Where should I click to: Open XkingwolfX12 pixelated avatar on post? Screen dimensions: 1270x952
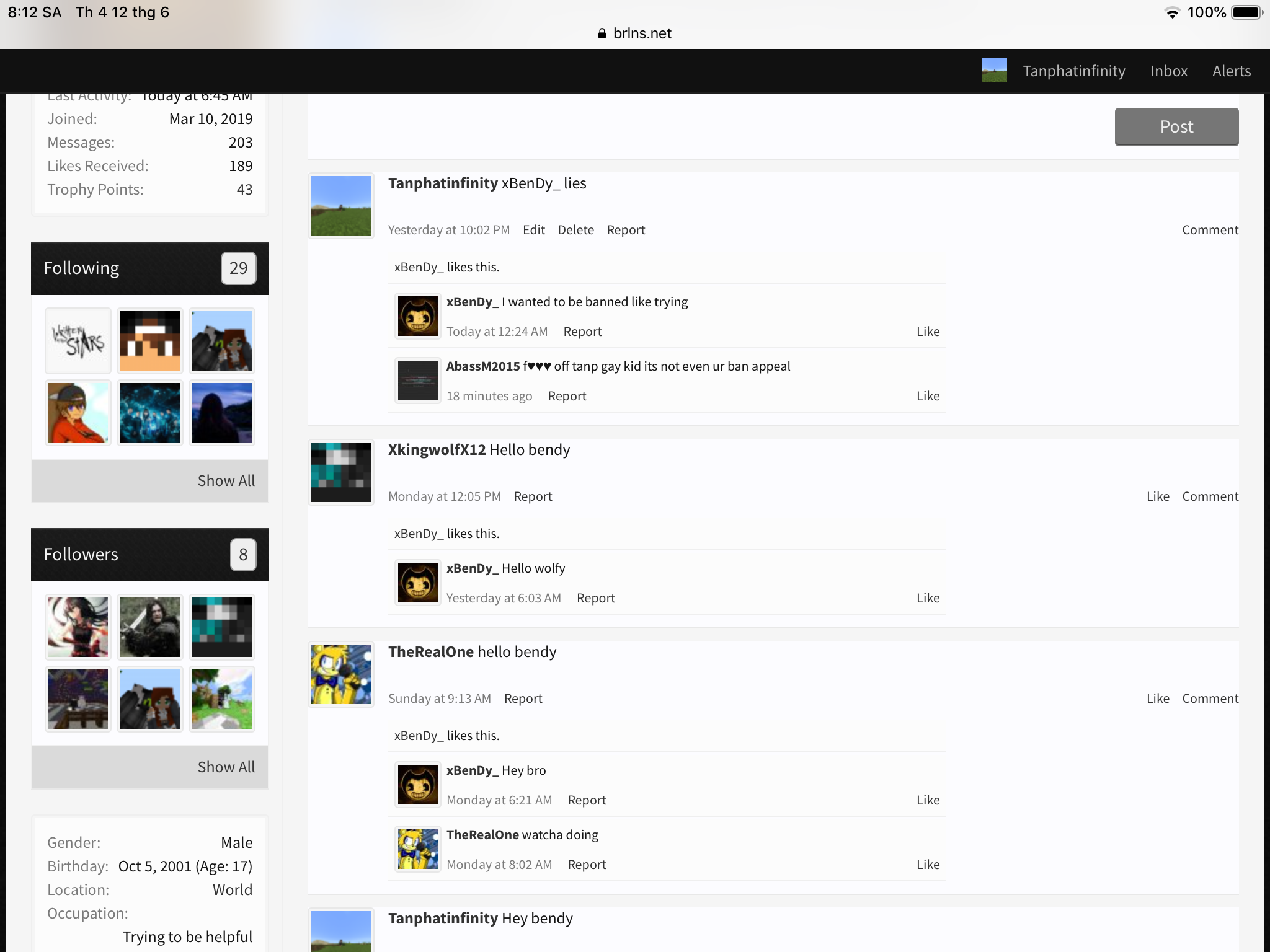(x=341, y=472)
